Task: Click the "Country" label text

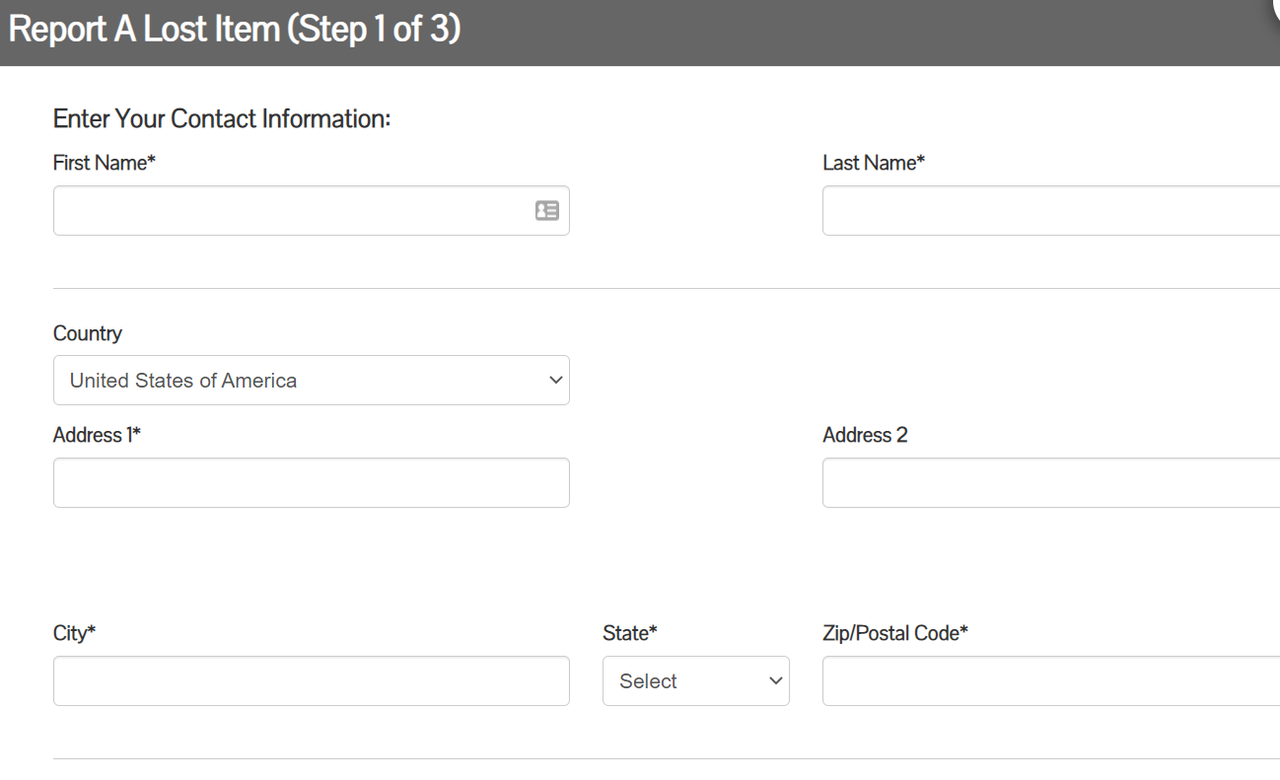Action: [x=87, y=334]
